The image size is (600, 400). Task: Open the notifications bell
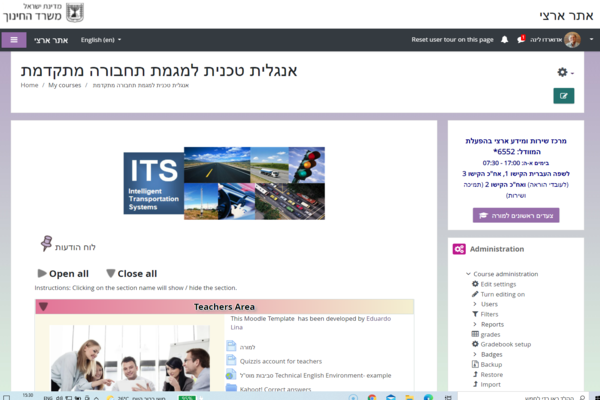504,39
